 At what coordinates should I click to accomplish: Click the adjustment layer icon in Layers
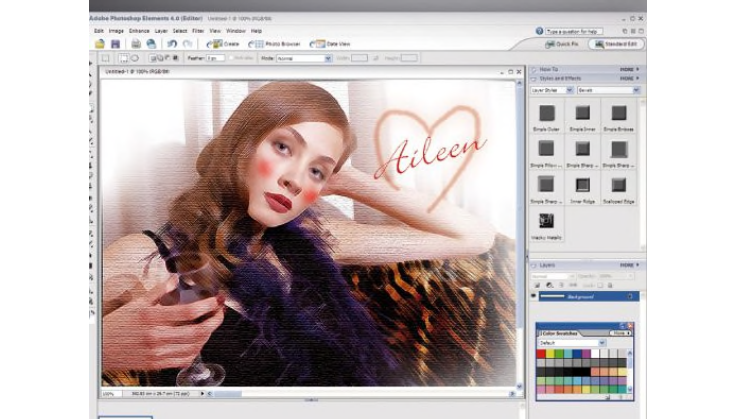click(x=550, y=285)
